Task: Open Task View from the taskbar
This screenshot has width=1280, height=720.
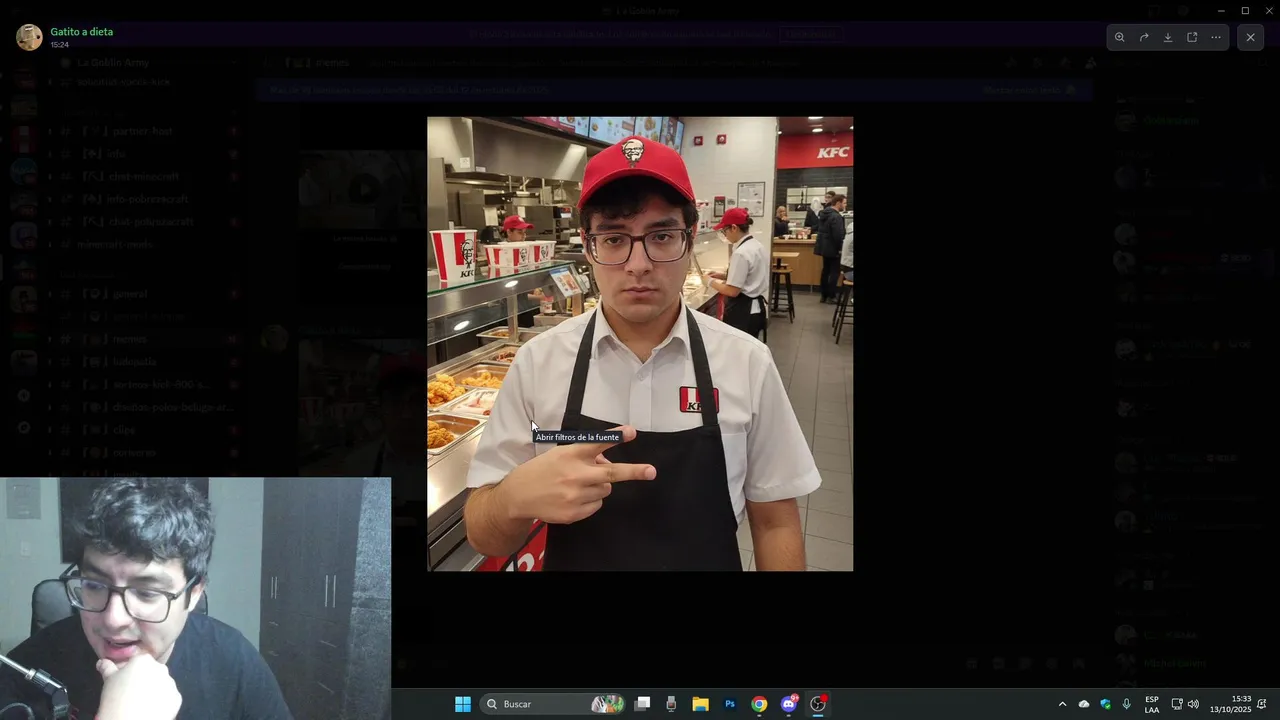Action: tap(643, 704)
